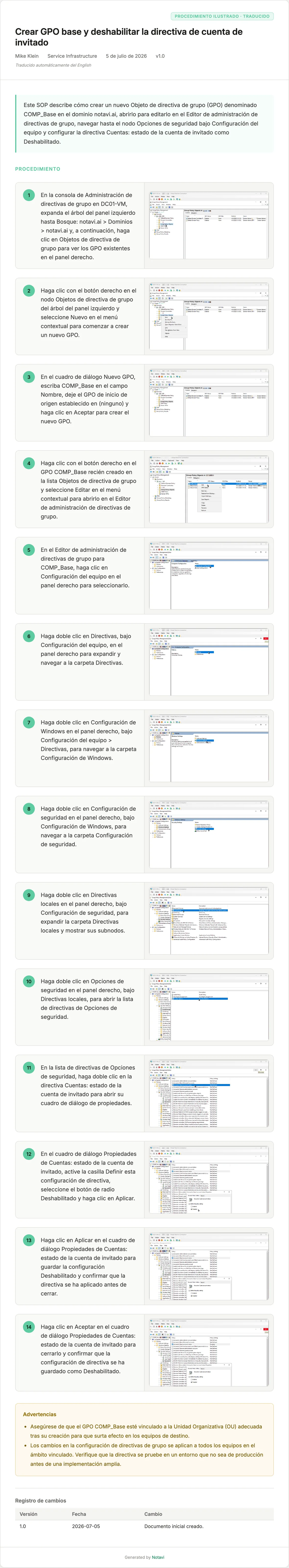Select the document title 'Crear GPO base…'
The width and height of the screenshot is (289, 1568).
click(x=129, y=37)
